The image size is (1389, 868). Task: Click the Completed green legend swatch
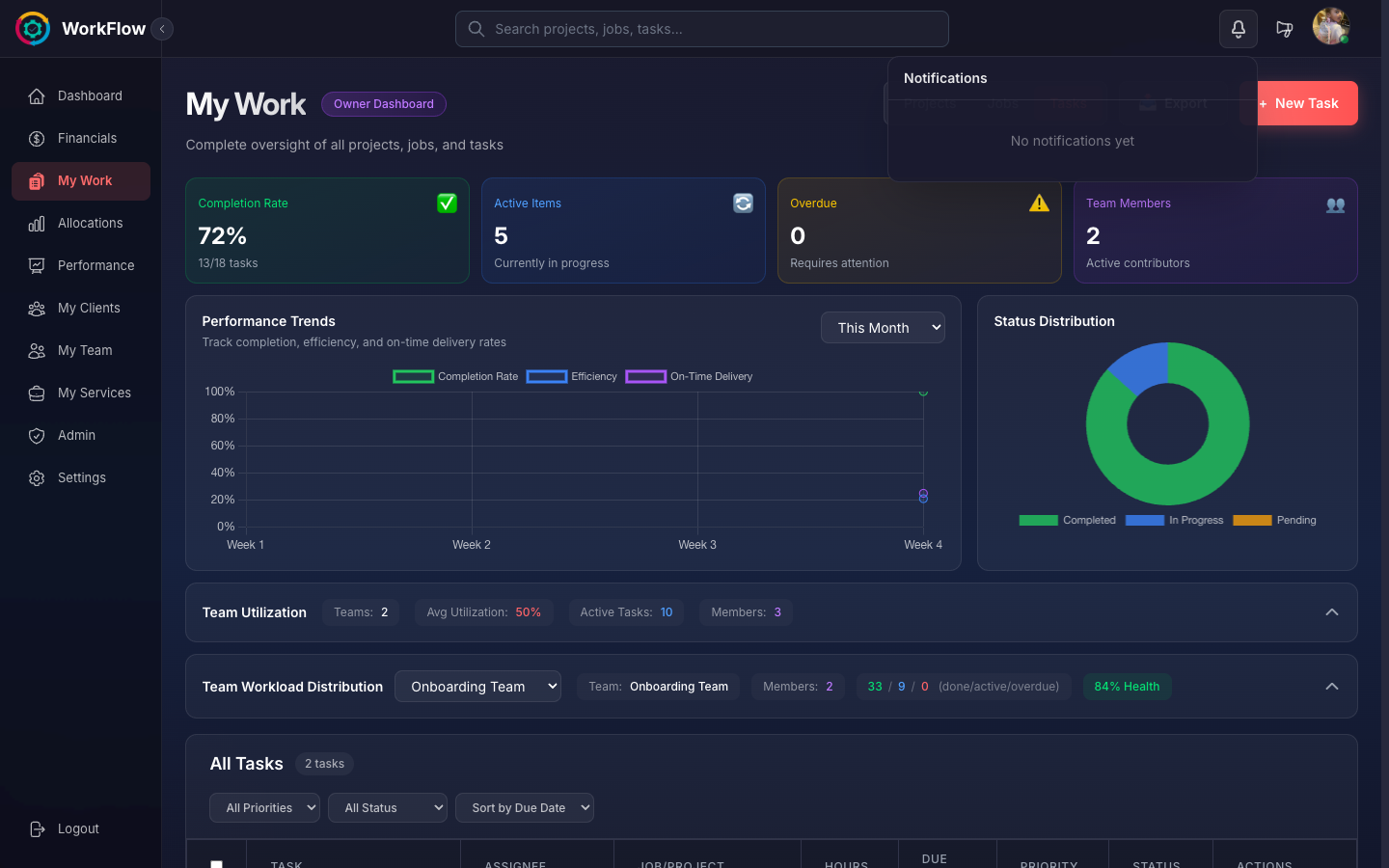click(x=1039, y=520)
